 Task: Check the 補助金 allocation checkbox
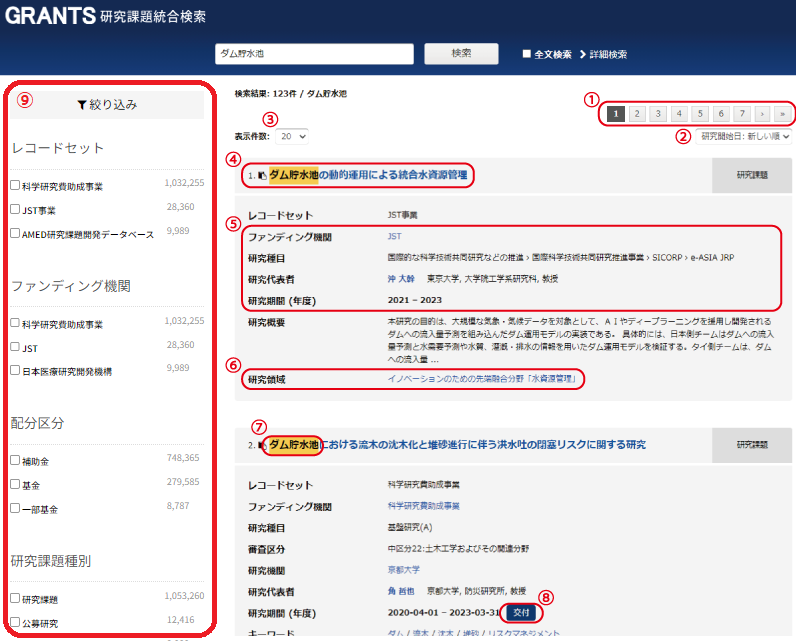click(x=15, y=460)
